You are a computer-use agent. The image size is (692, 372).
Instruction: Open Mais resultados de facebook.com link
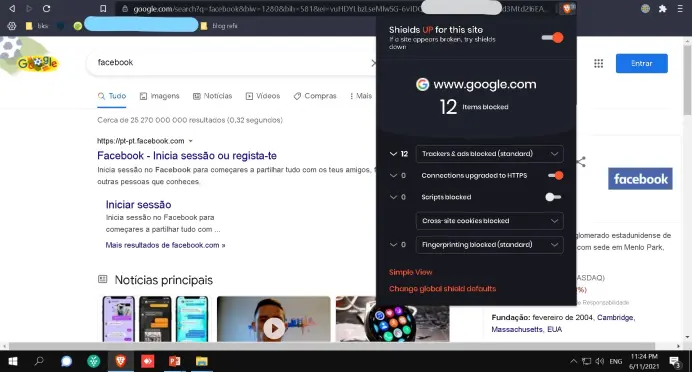(165, 245)
